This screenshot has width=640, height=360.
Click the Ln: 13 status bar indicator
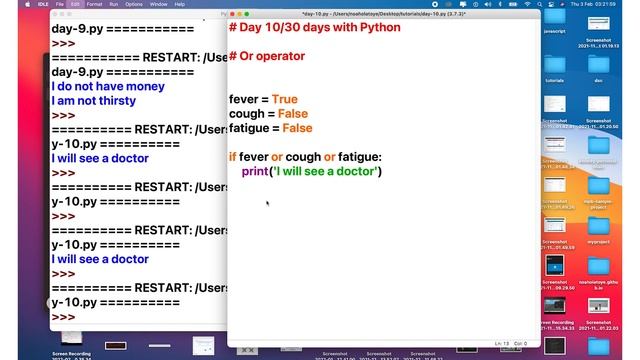[502, 344]
